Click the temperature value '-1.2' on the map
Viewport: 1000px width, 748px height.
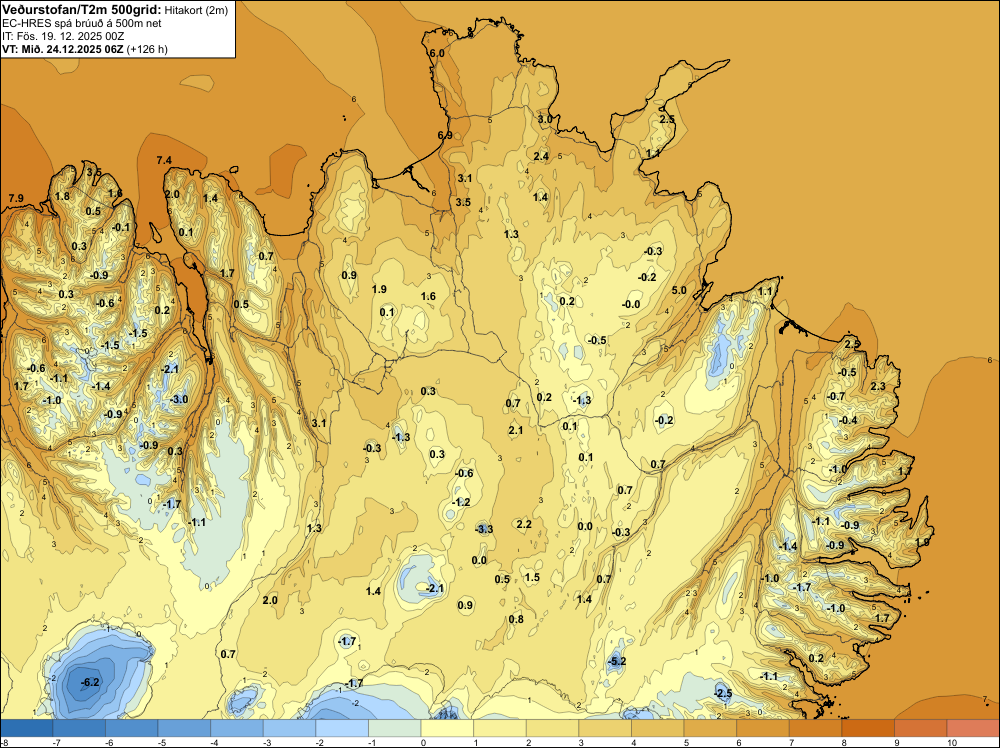click(460, 502)
